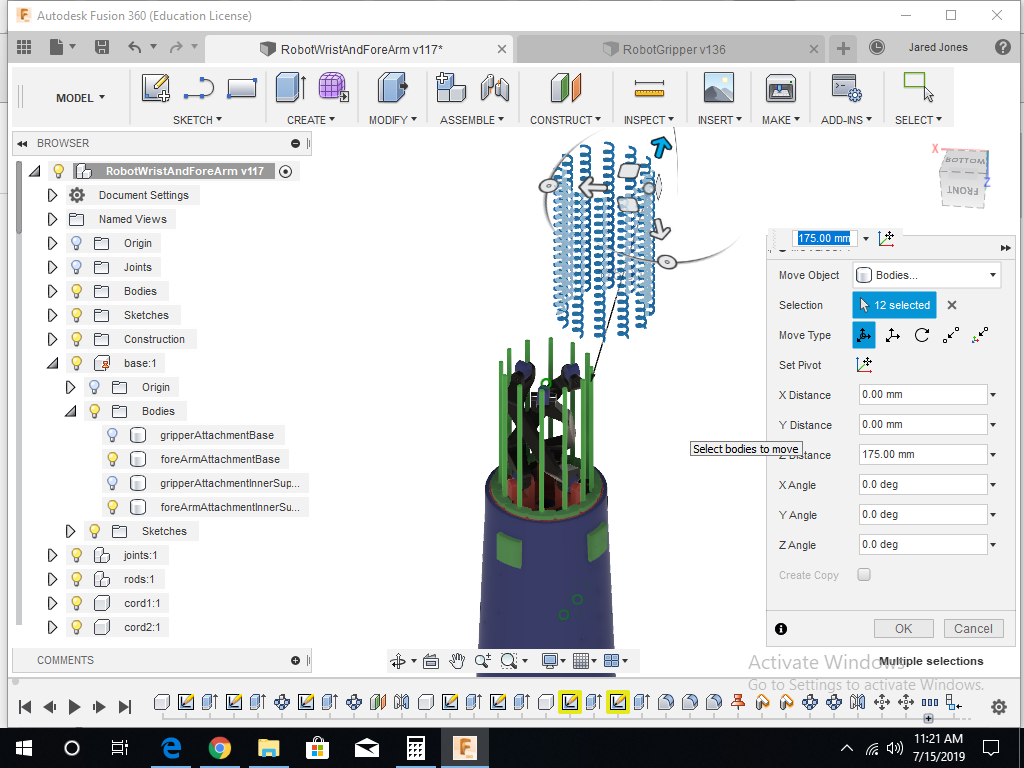Toggle visibility of rods:1 component
Viewport: 1024px width, 768px height.
click(76, 579)
